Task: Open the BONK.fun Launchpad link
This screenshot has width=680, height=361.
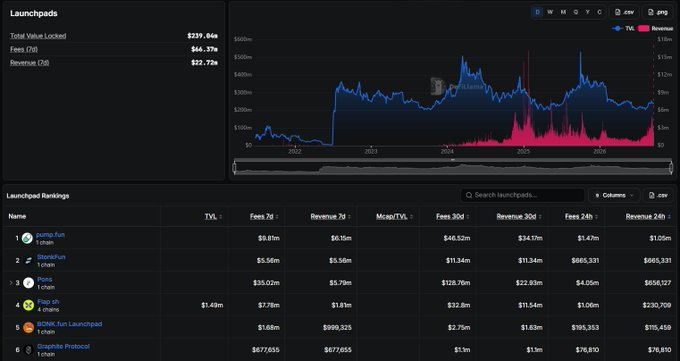Action: 69,324
